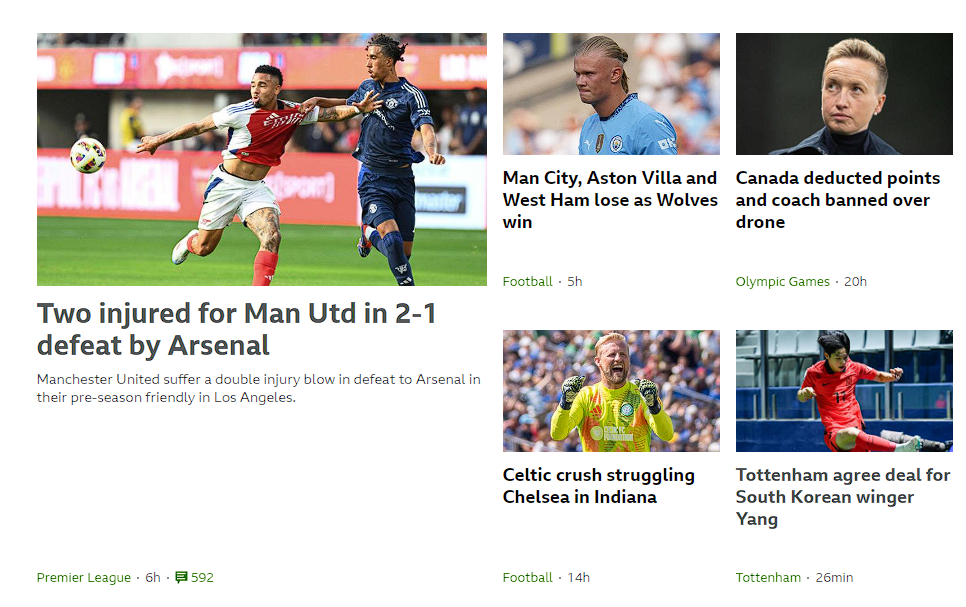View the 592 comments count
This screenshot has height=607, width=966.
coord(202,577)
